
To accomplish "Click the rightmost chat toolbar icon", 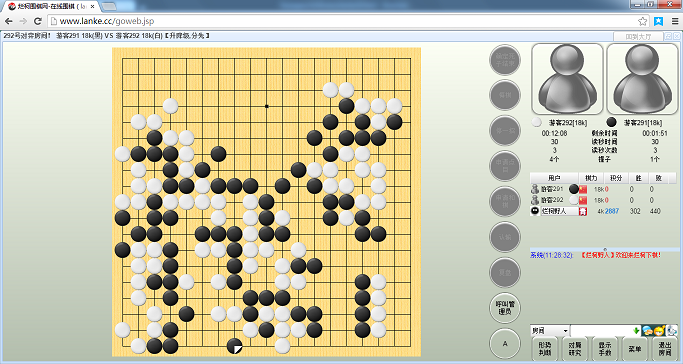I will pyautogui.click(x=672, y=330).
